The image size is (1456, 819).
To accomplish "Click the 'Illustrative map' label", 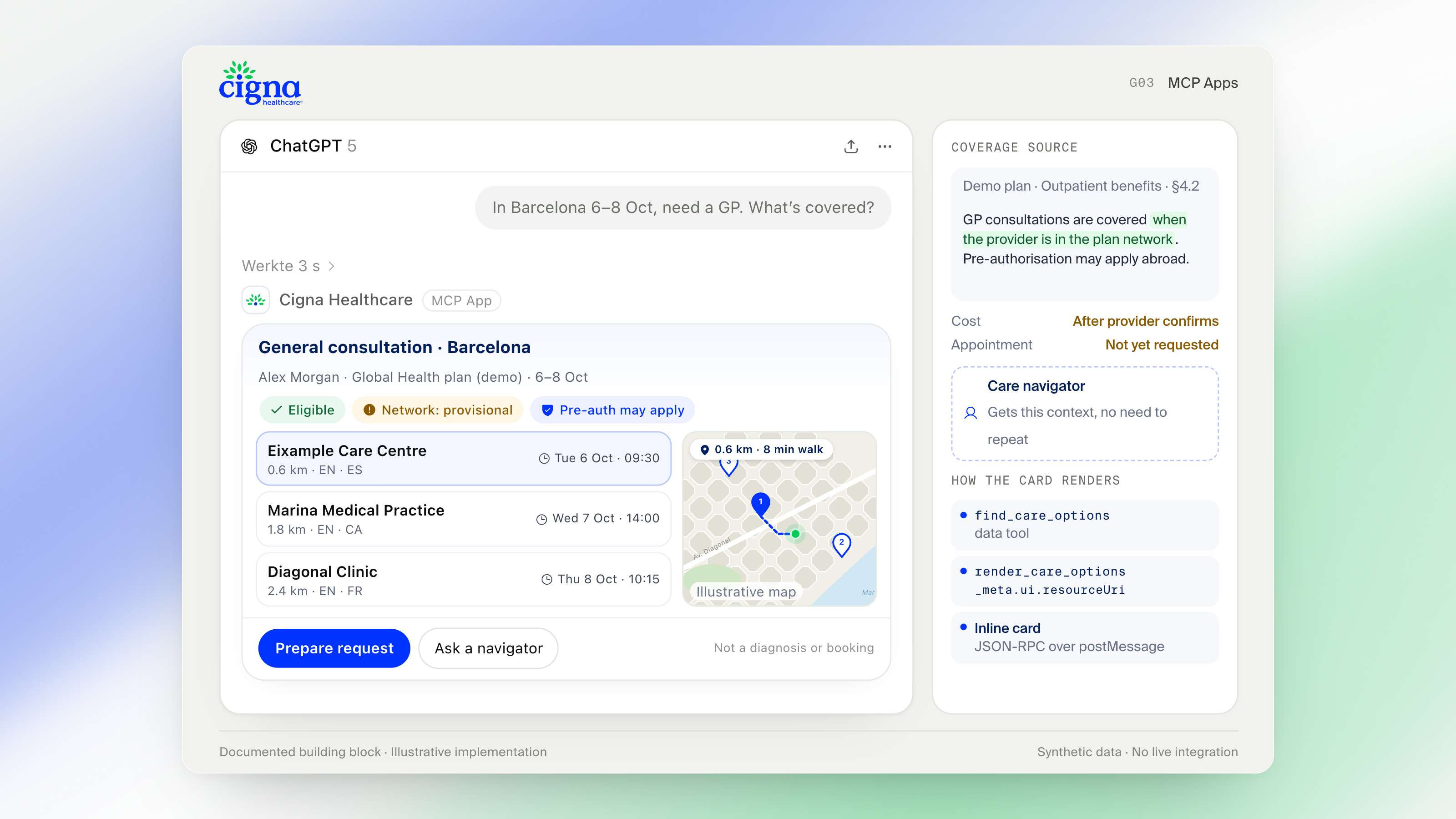I will (x=746, y=592).
